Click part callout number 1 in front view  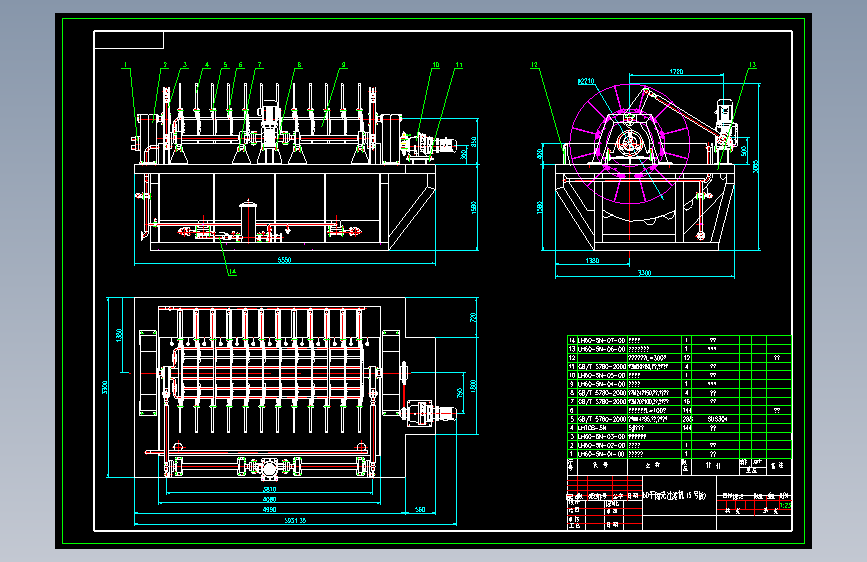pyautogui.click(x=126, y=65)
